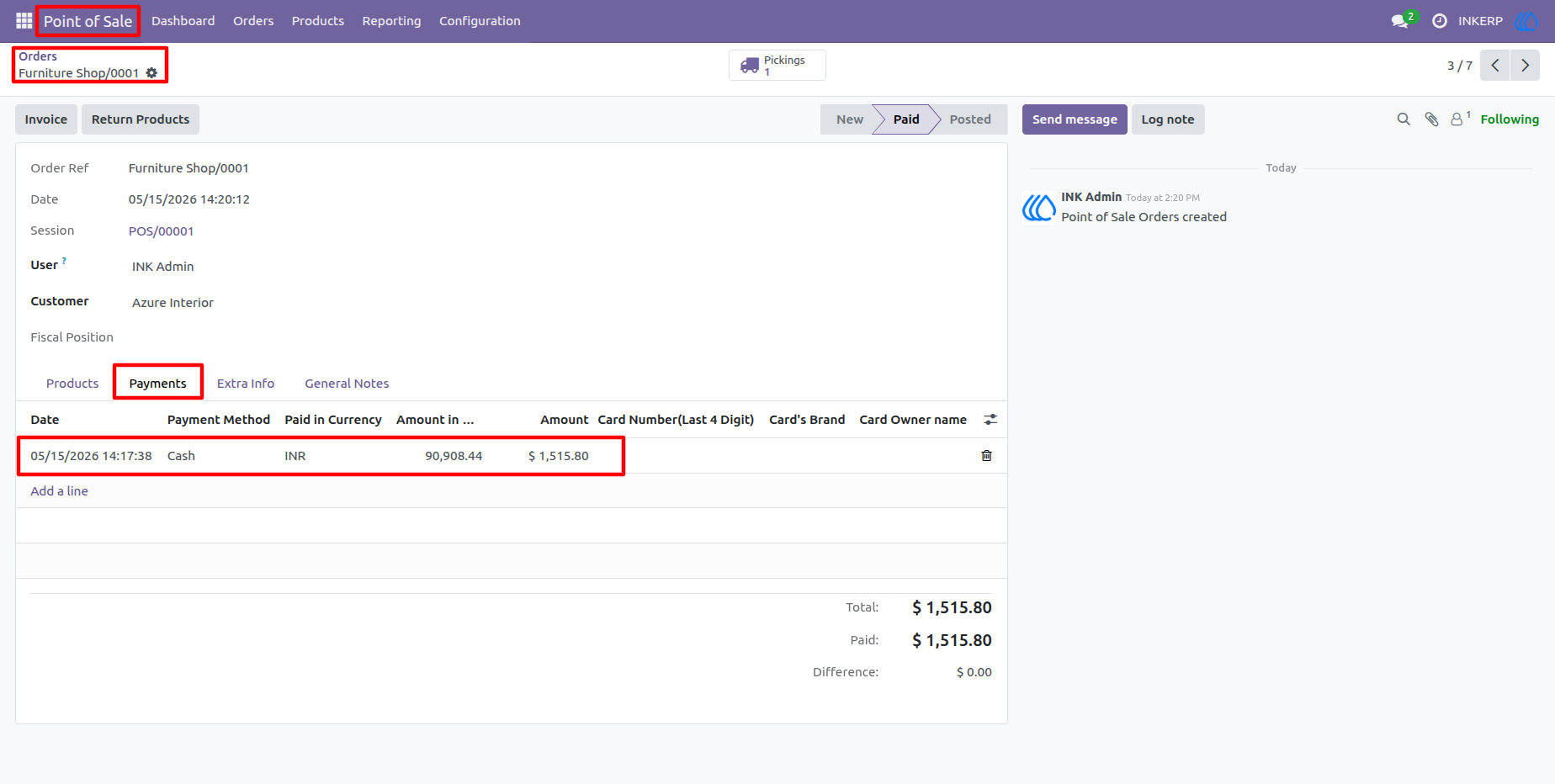Click Add a line link

click(59, 491)
